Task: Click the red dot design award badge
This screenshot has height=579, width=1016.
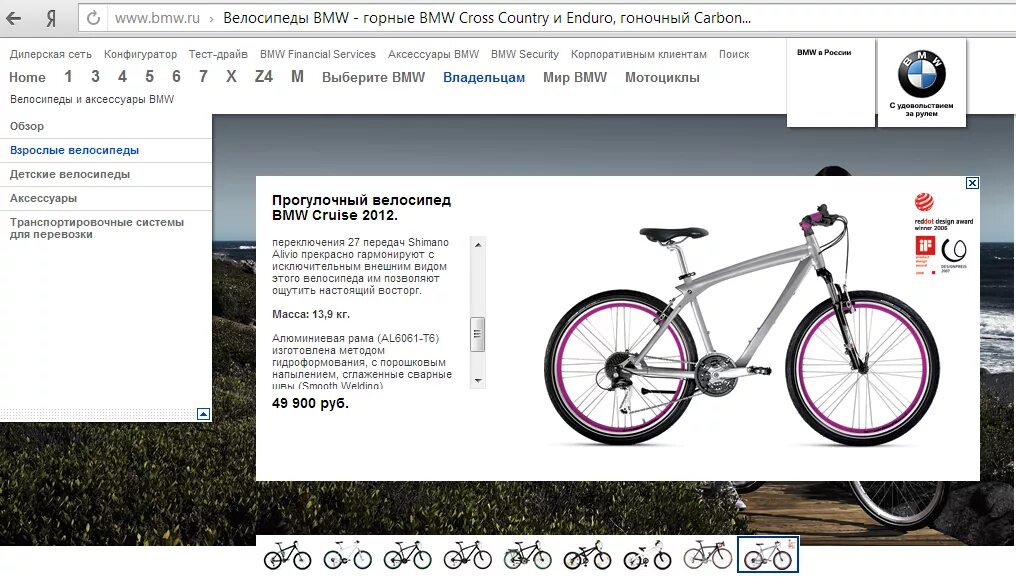Action: (943, 212)
